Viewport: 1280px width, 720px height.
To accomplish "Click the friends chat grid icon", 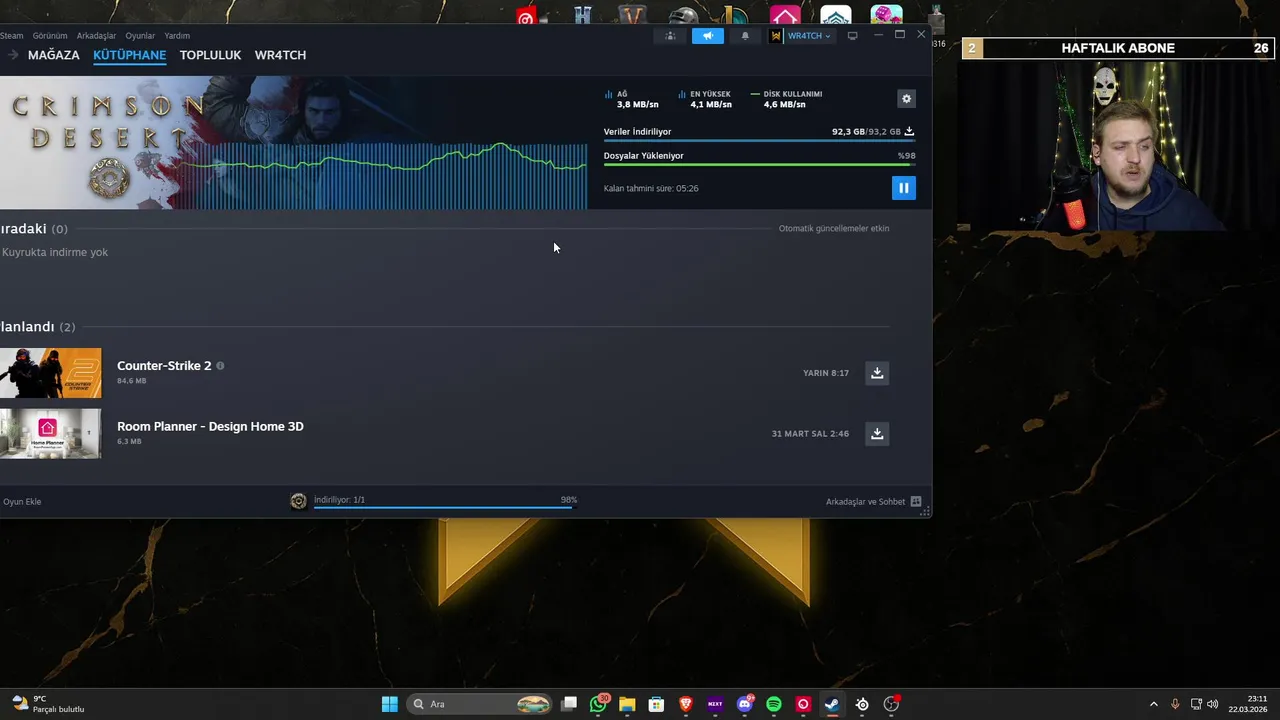I will pyautogui.click(x=916, y=502).
